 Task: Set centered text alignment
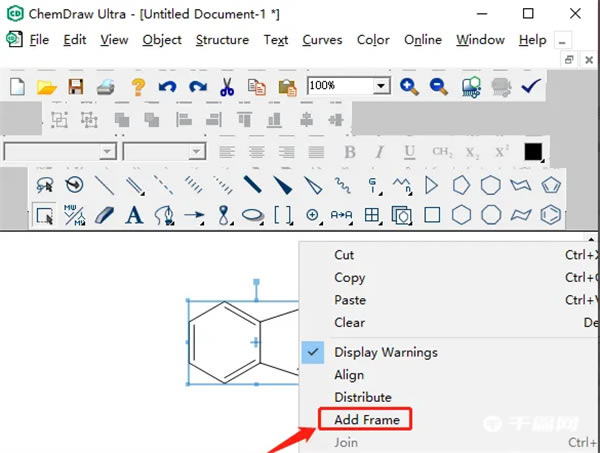pyautogui.click(x=256, y=152)
